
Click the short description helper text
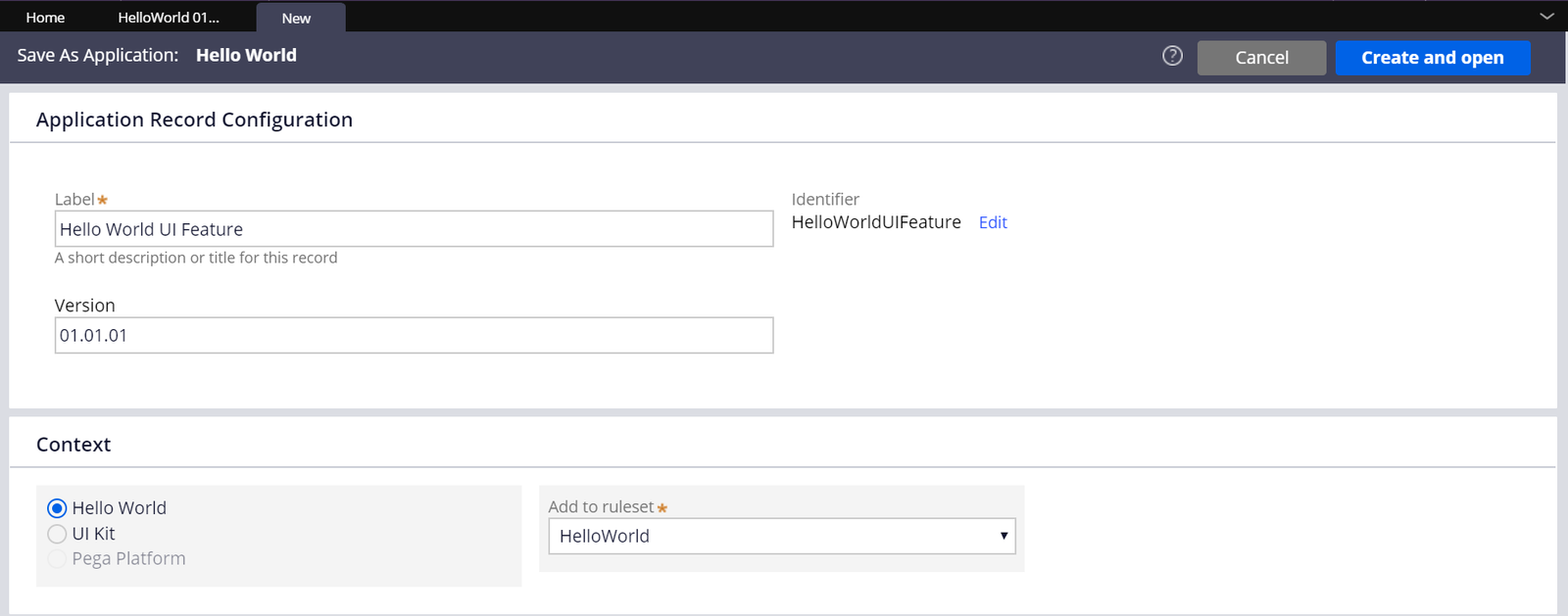pos(196,258)
